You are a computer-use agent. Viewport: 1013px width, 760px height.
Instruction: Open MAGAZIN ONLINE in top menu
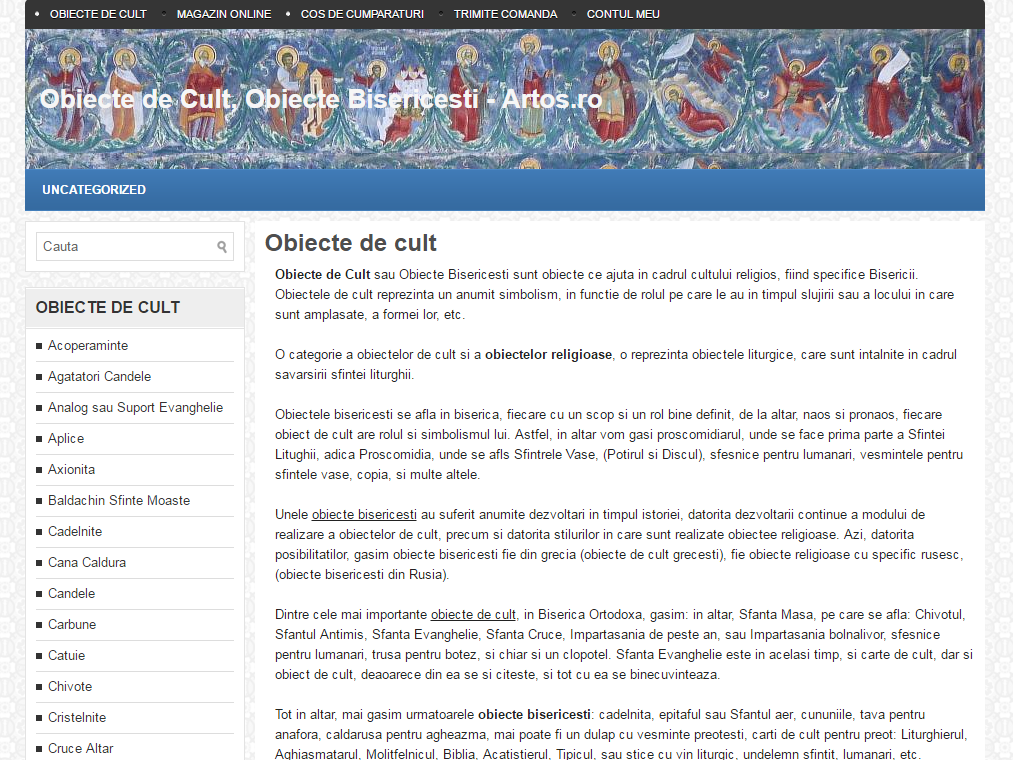tap(224, 14)
